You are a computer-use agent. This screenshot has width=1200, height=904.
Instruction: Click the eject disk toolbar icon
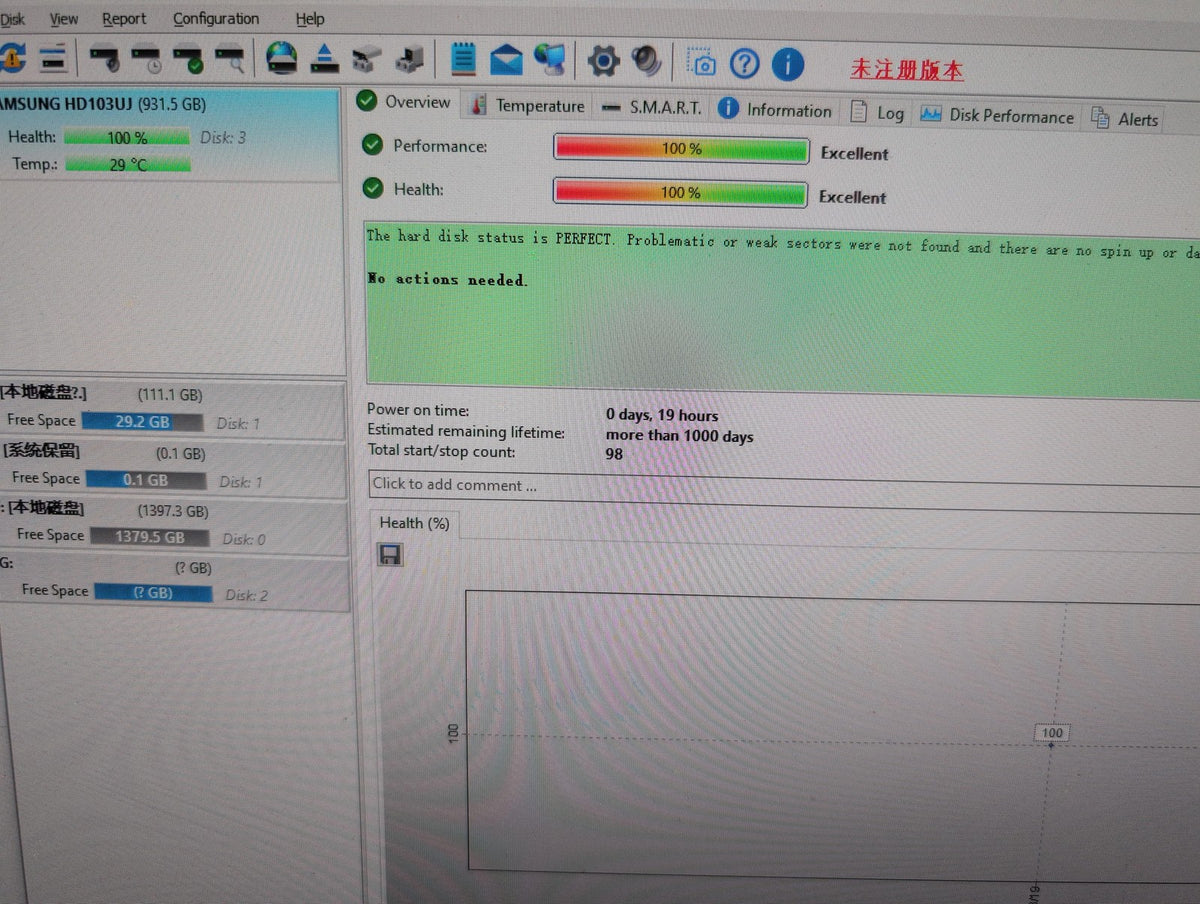(325, 59)
